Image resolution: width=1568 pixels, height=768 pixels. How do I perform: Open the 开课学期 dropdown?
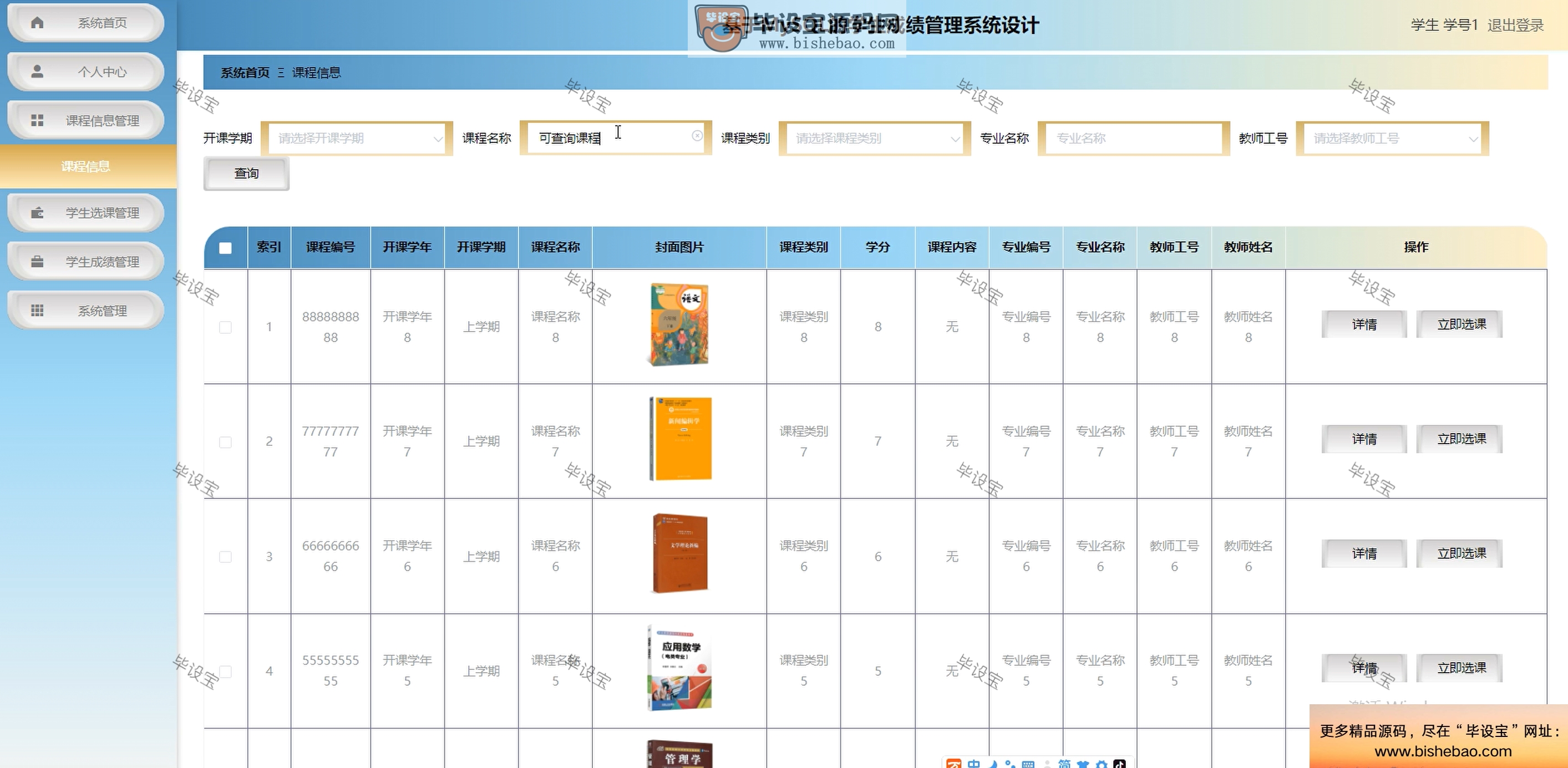pos(357,138)
